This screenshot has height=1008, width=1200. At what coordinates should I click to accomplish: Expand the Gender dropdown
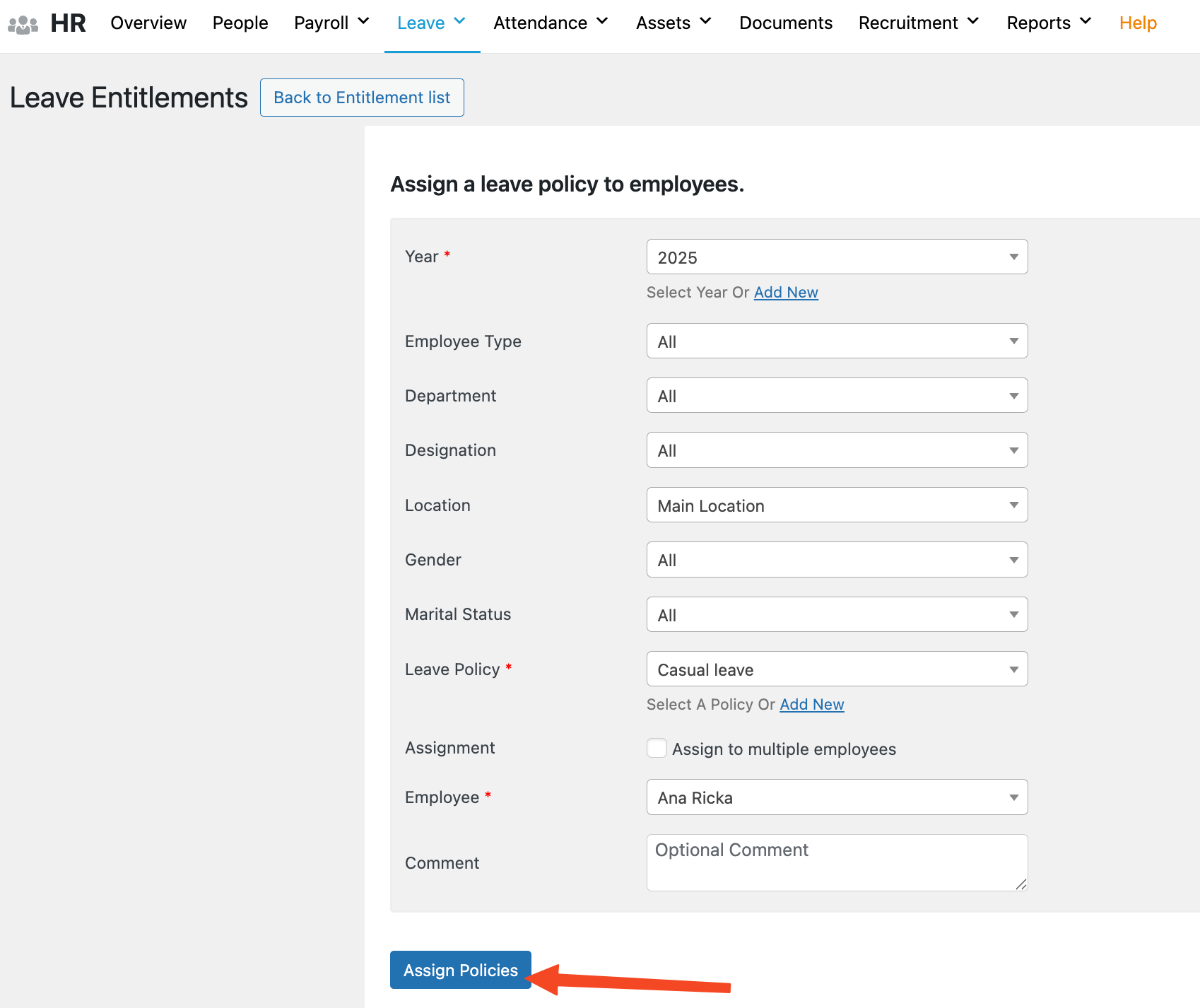(x=836, y=560)
